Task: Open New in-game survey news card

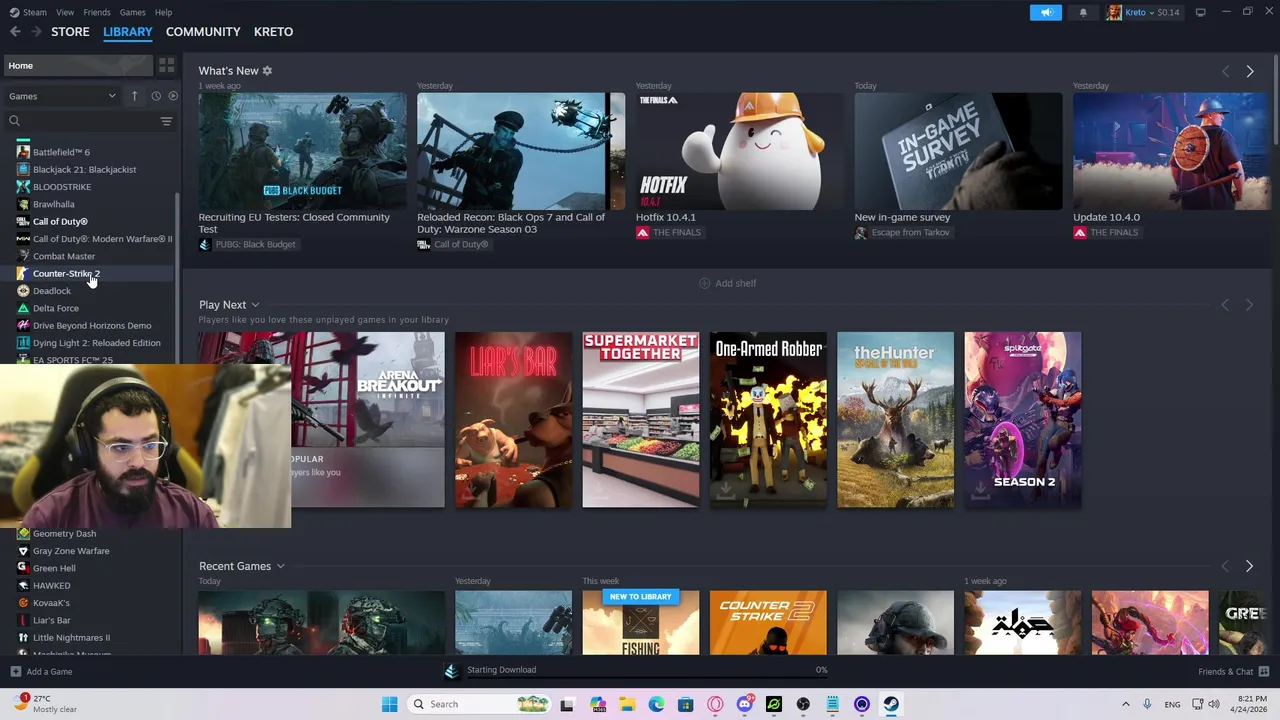Action: pos(958,165)
